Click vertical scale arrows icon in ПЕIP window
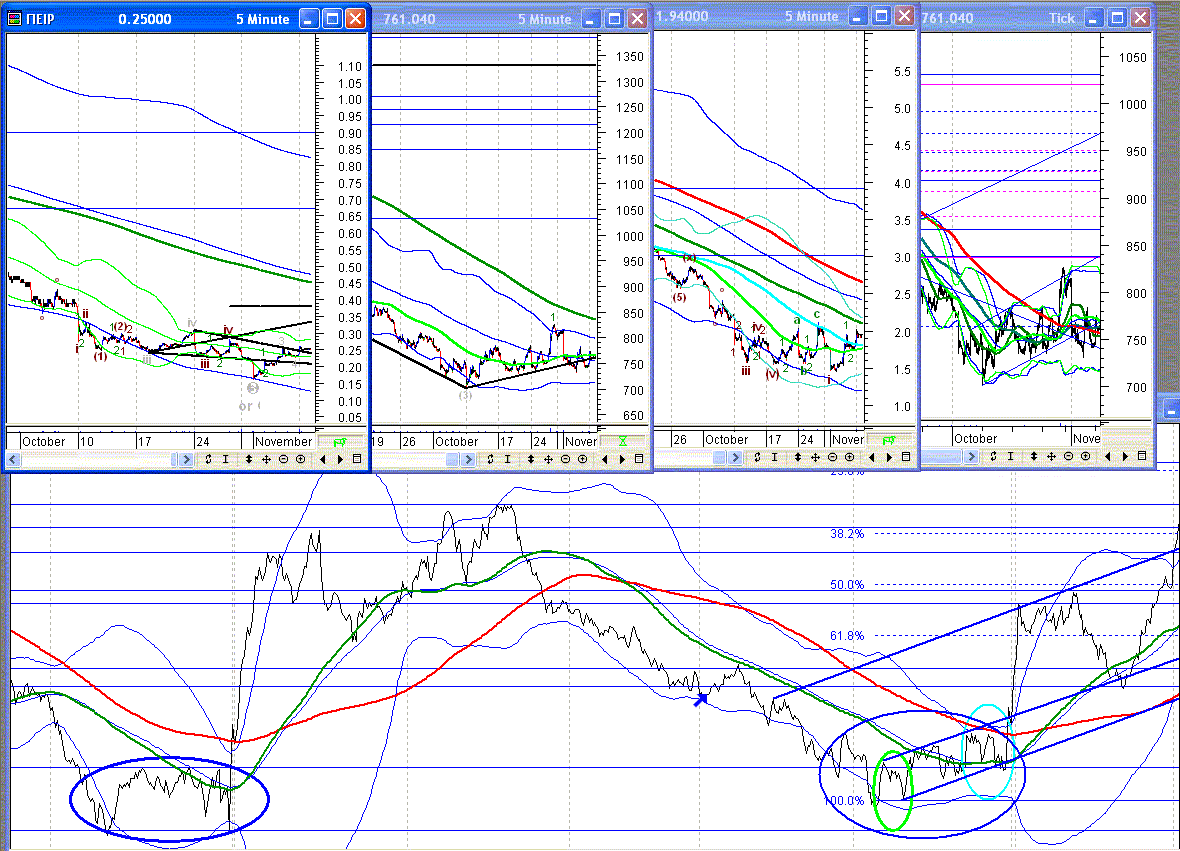The image size is (1180, 851). coord(249,459)
